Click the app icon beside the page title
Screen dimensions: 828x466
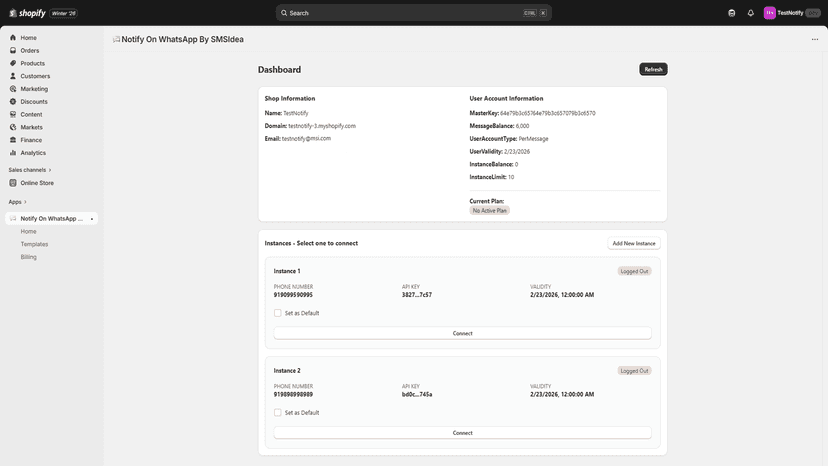116,40
